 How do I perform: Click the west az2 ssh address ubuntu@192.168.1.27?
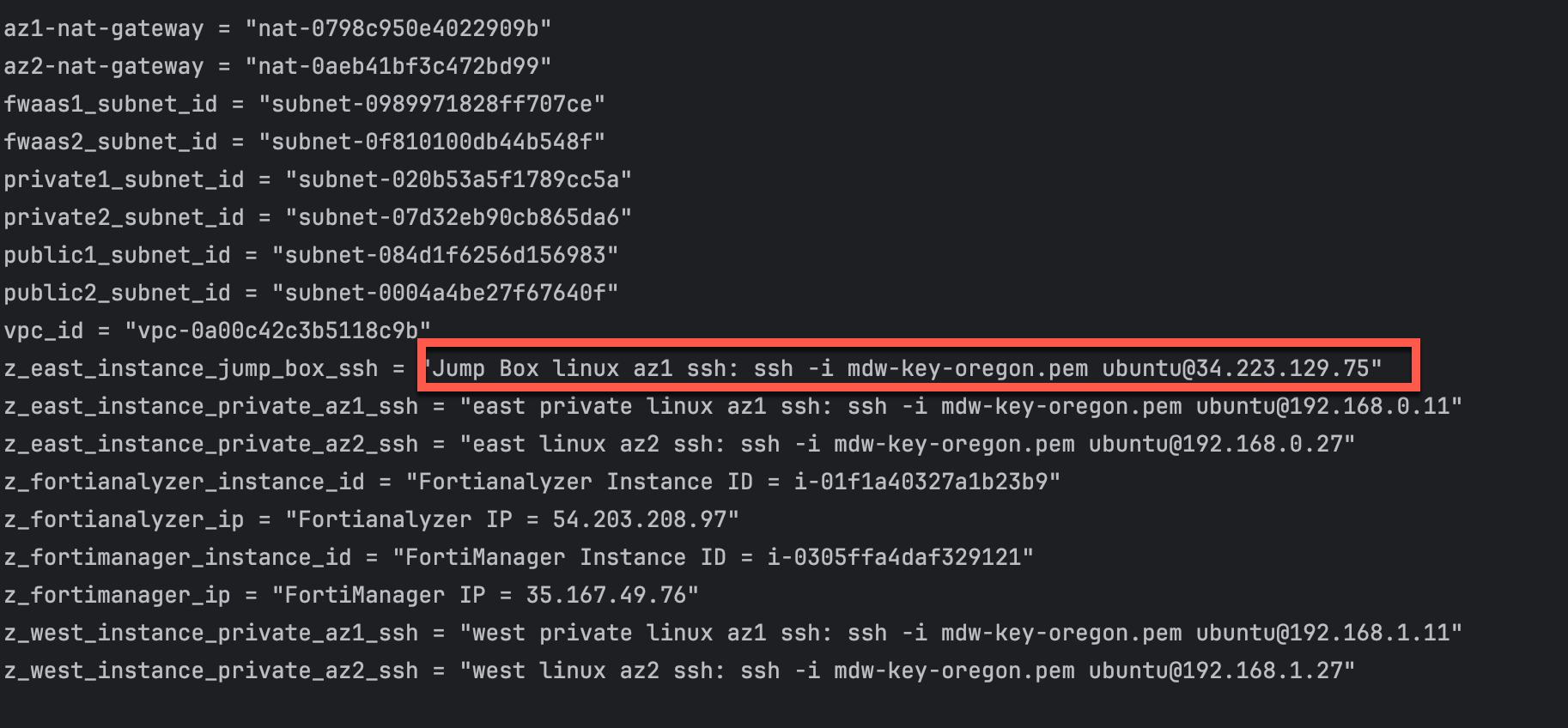pos(1215,670)
